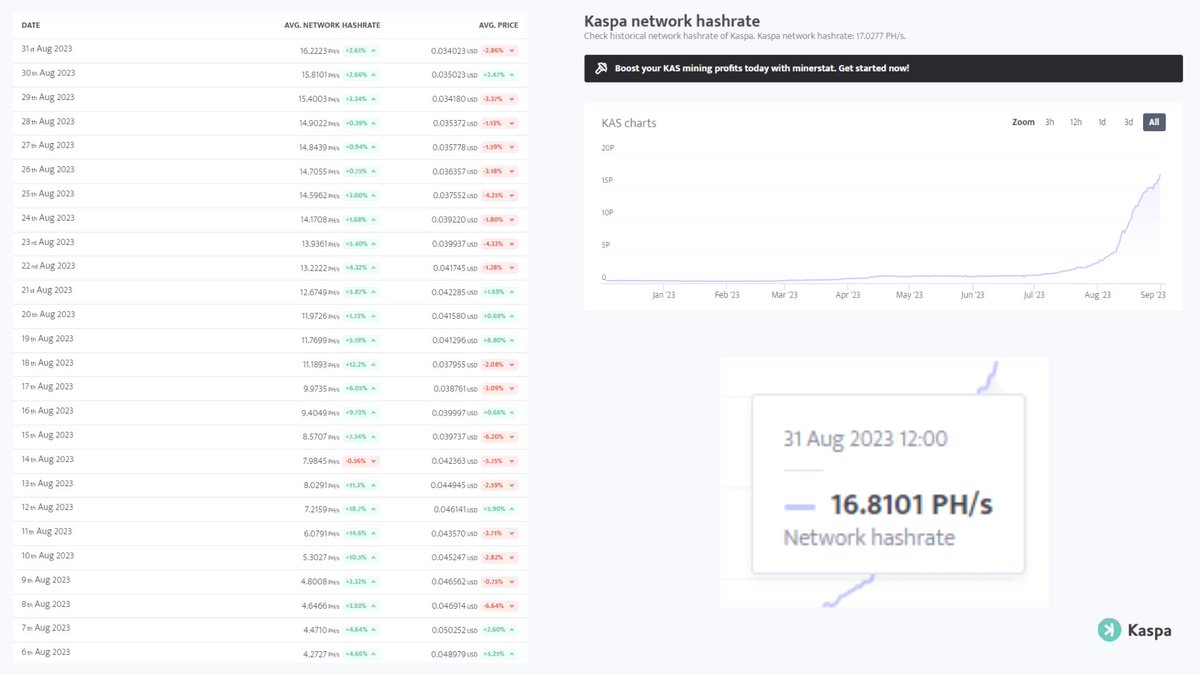Click the 16.2223 PH/s hashrate value

tap(319, 49)
